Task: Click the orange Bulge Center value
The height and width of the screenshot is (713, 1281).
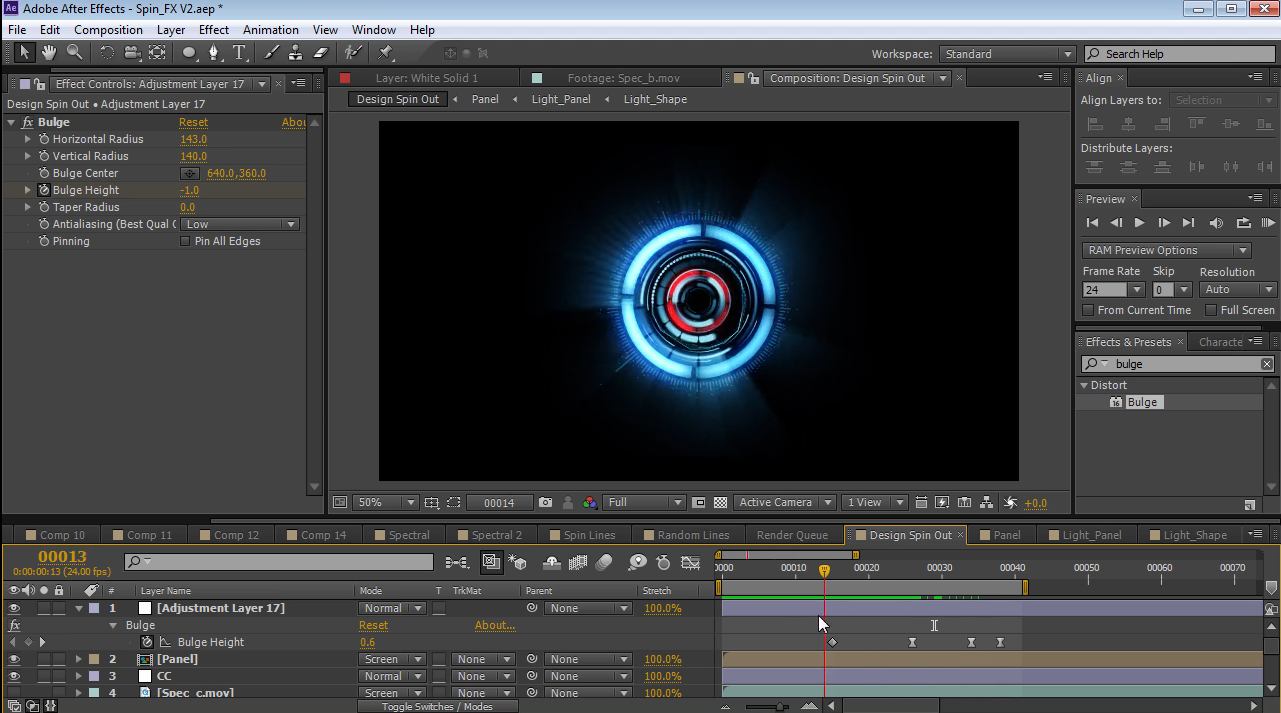Action: coord(236,173)
